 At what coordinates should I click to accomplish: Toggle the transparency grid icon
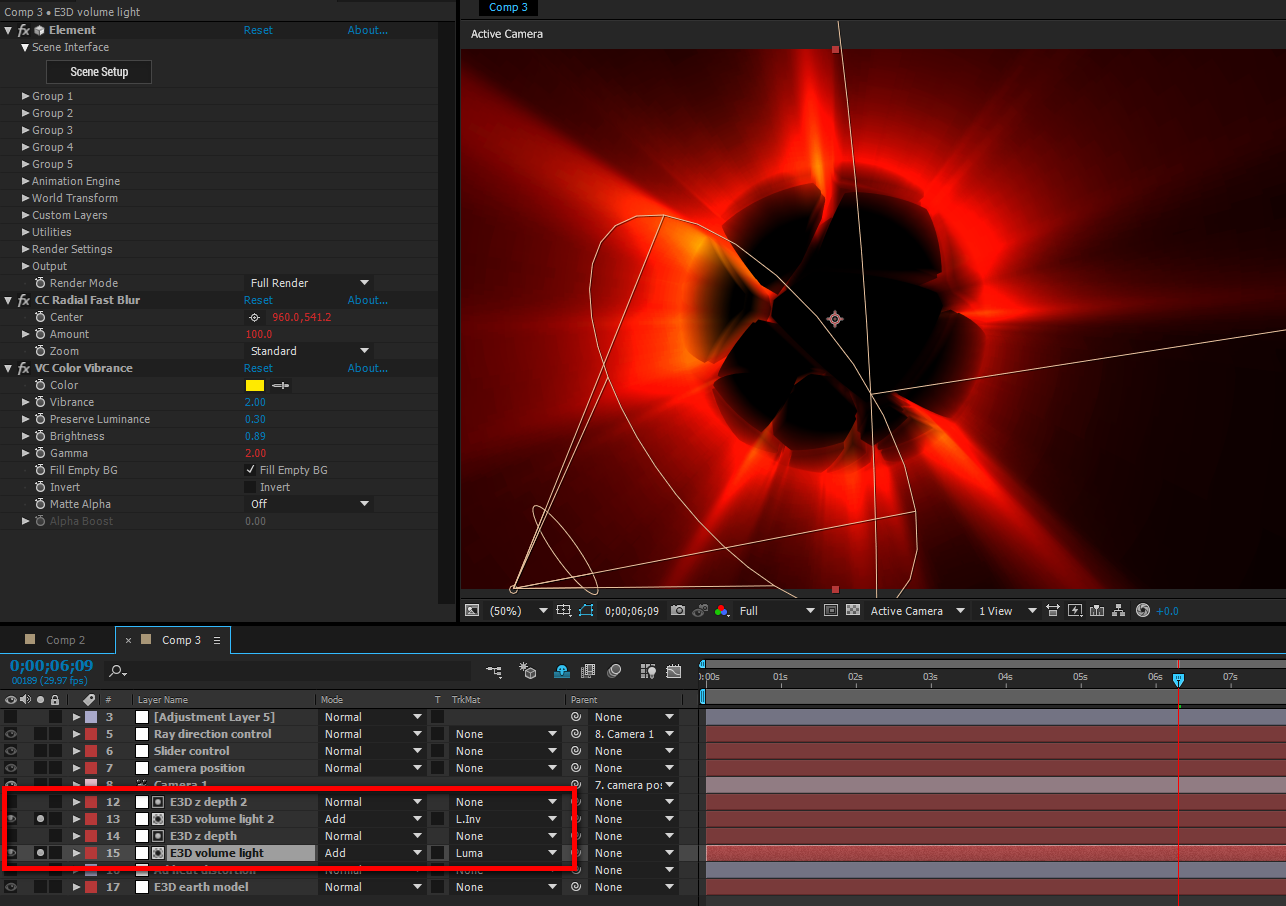click(853, 610)
